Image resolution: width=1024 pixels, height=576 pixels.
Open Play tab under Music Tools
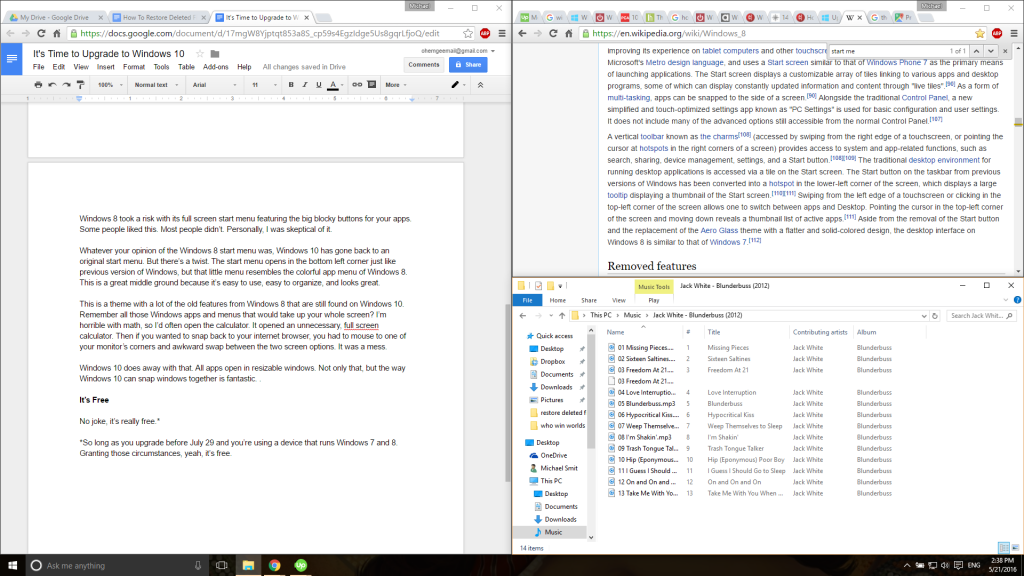(654, 300)
